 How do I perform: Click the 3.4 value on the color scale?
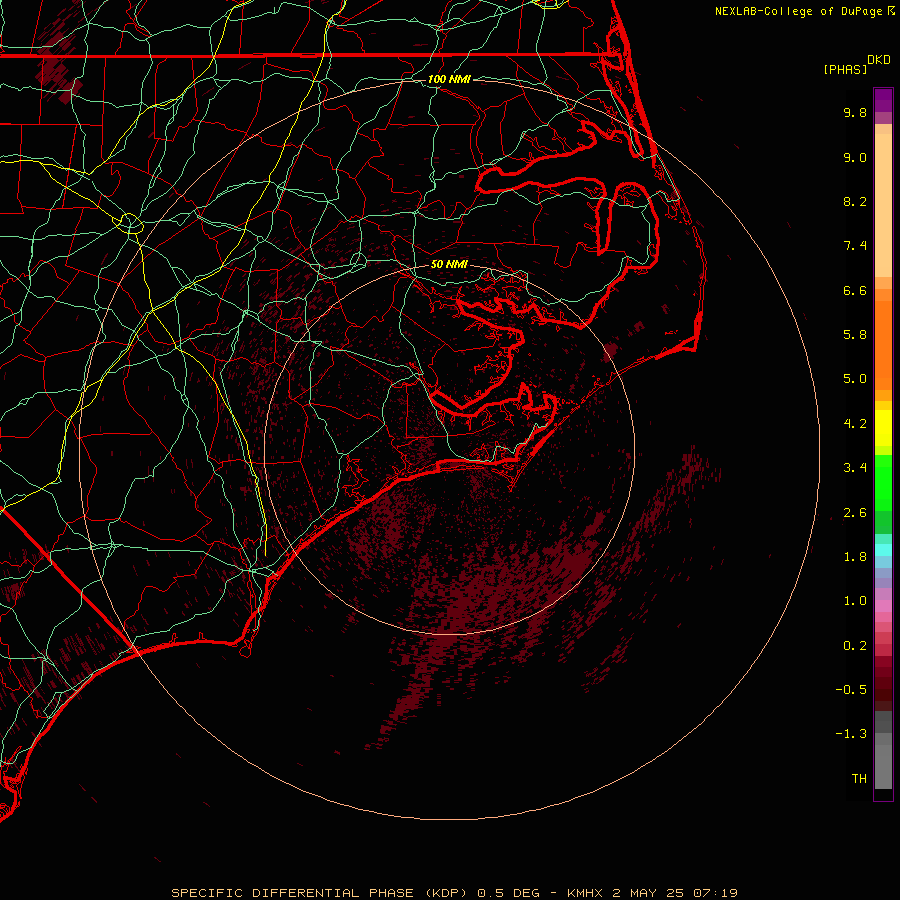coord(855,468)
